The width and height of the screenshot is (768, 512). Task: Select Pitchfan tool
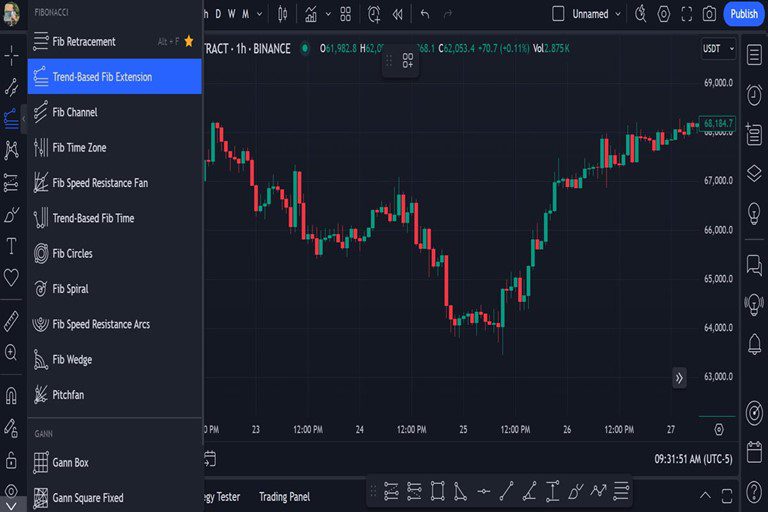pyautogui.click(x=114, y=394)
